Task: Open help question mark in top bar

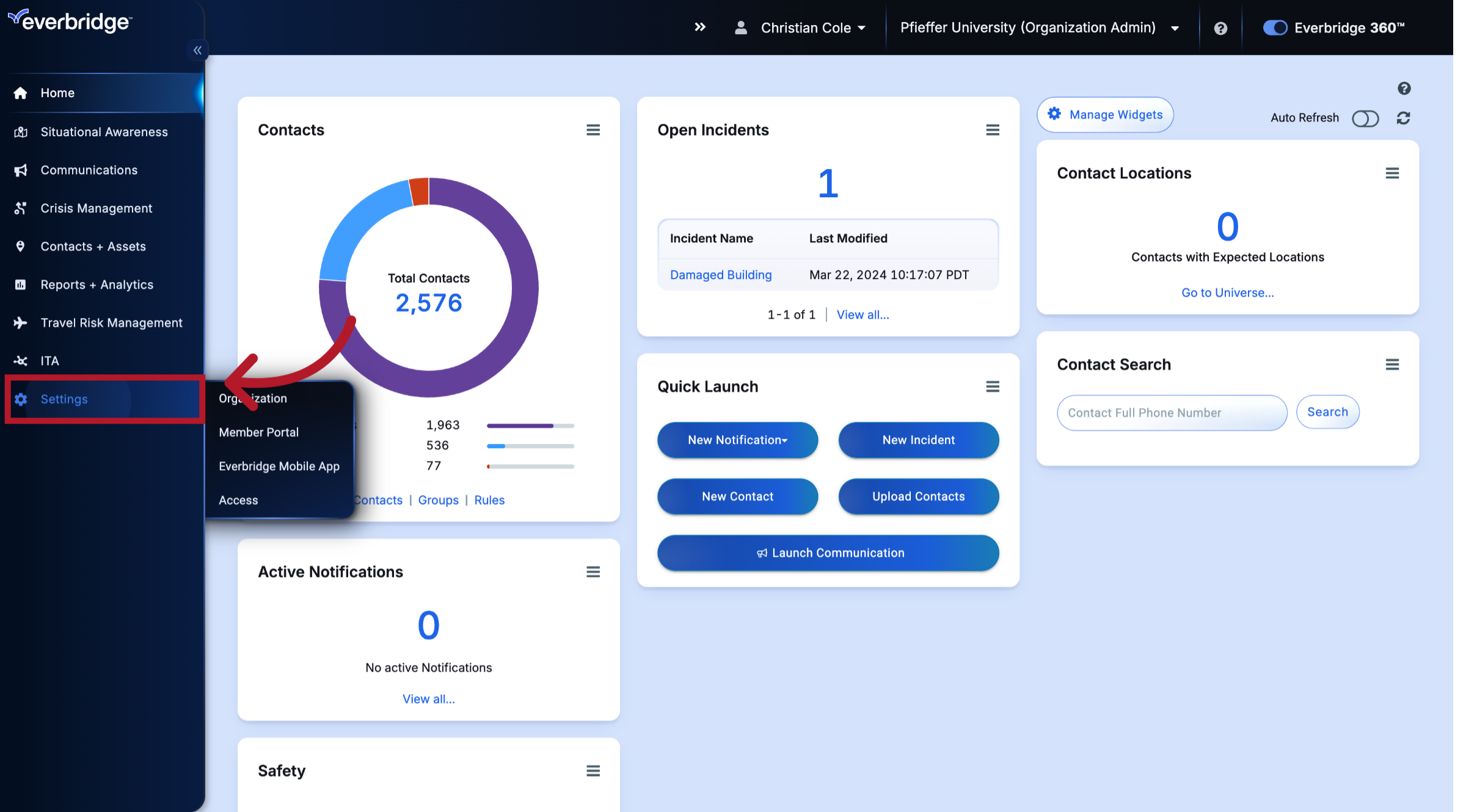Action: click(x=1220, y=28)
